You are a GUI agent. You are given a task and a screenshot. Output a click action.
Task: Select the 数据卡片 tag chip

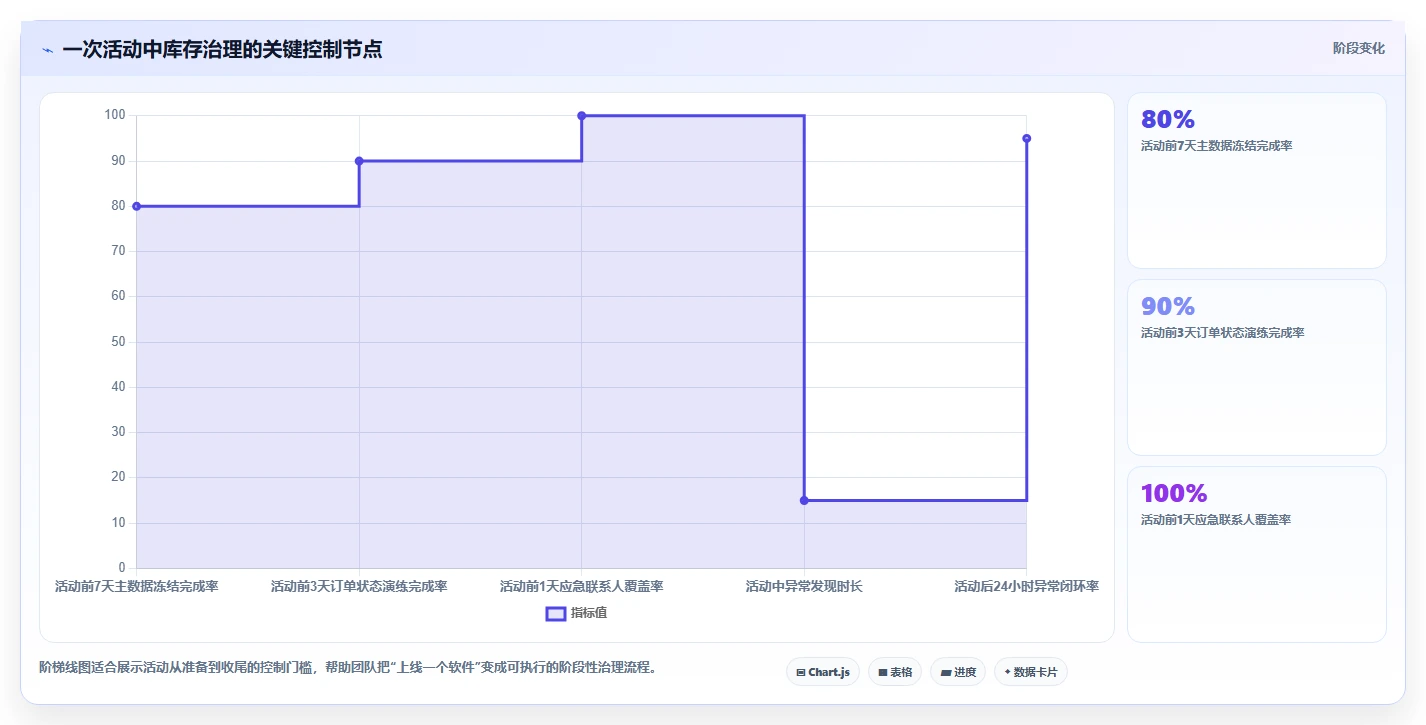click(1030, 672)
